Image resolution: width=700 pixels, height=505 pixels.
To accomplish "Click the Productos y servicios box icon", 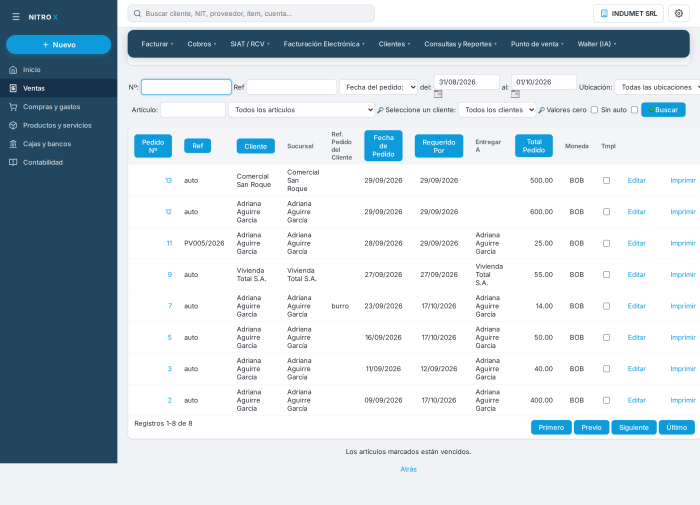I will tap(13, 125).
